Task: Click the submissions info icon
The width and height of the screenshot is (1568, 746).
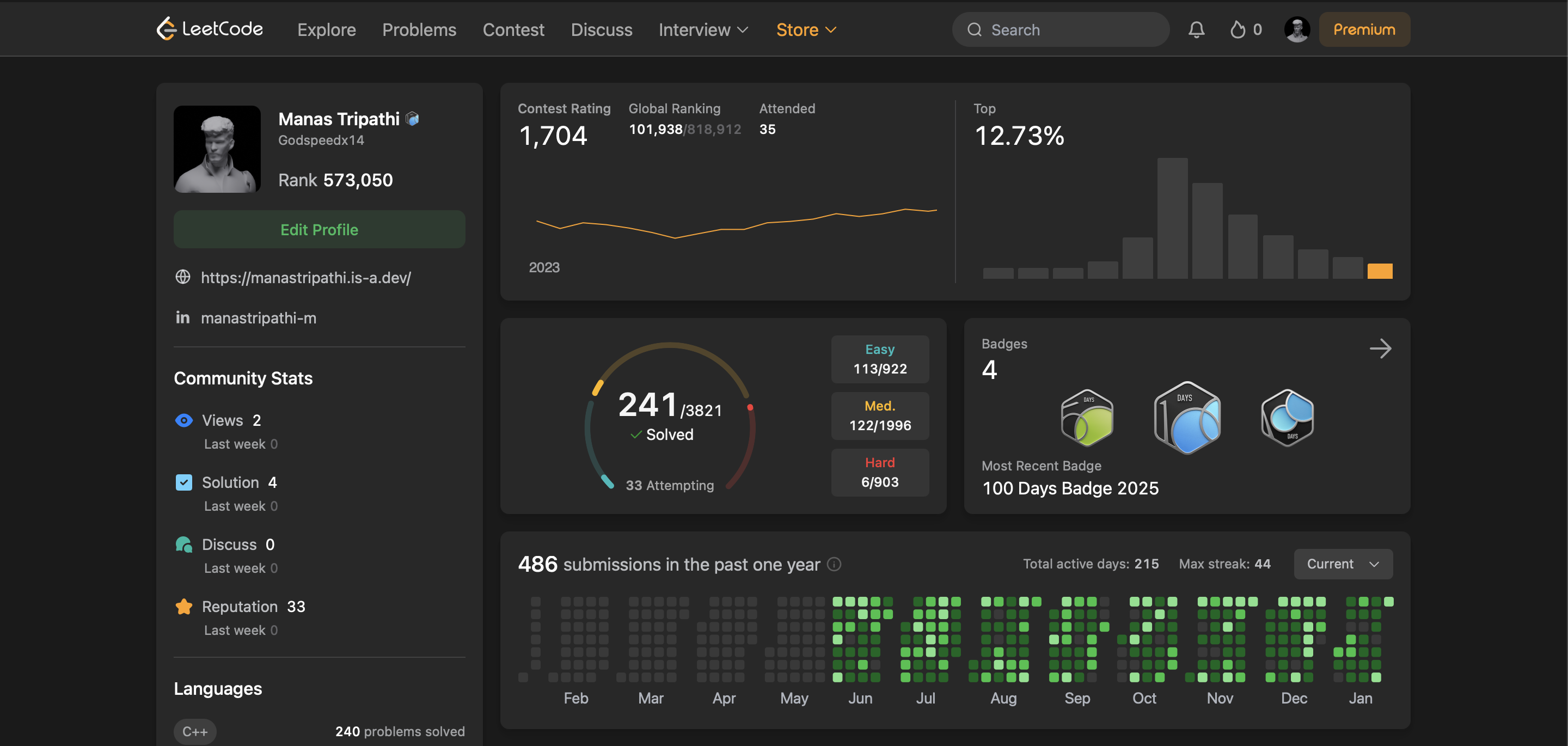Action: 834,565
